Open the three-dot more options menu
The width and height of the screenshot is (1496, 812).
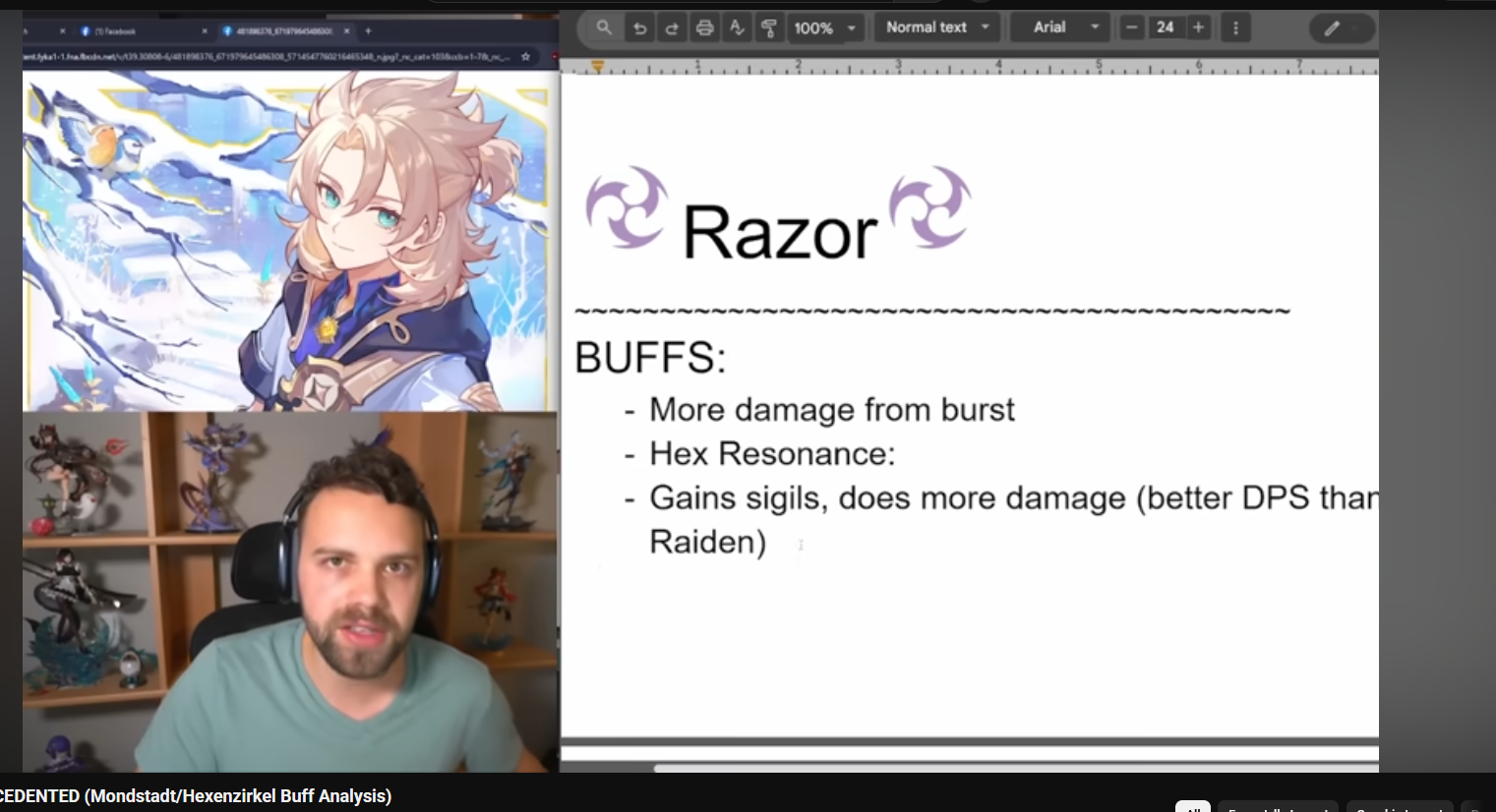point(1235,28)
